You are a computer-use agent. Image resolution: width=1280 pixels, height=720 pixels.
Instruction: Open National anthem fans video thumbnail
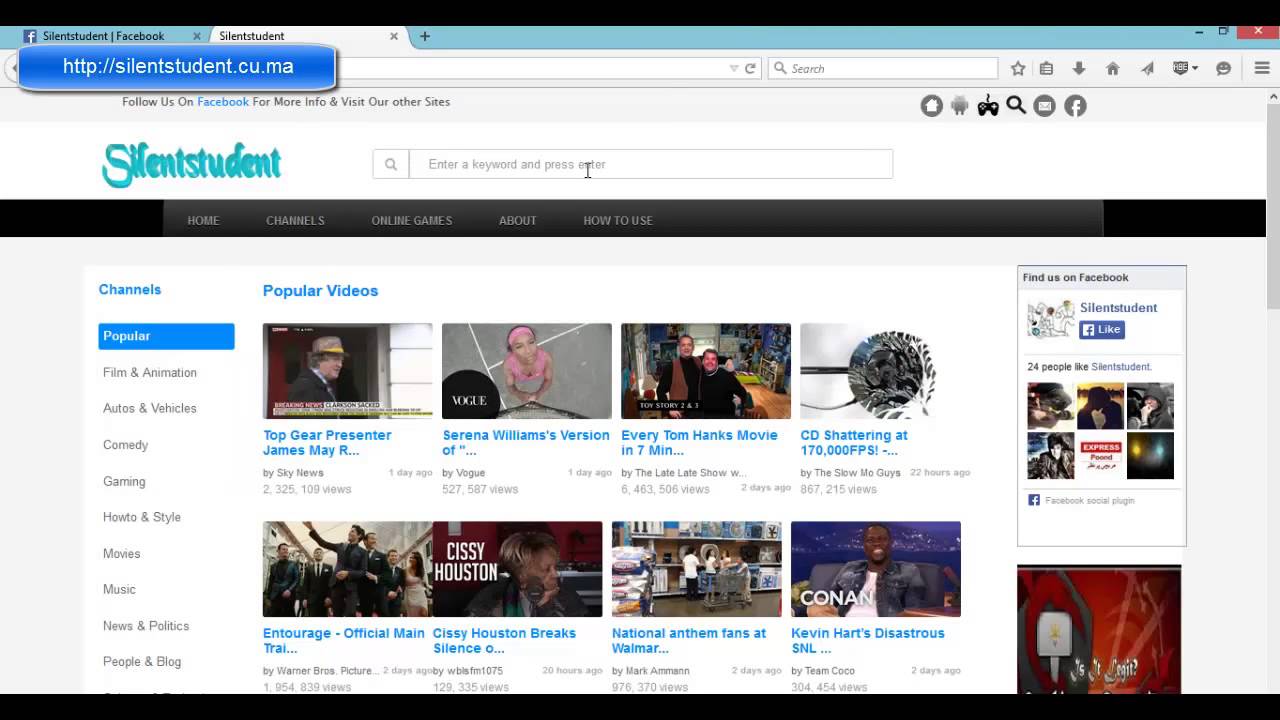pos(697,569)
